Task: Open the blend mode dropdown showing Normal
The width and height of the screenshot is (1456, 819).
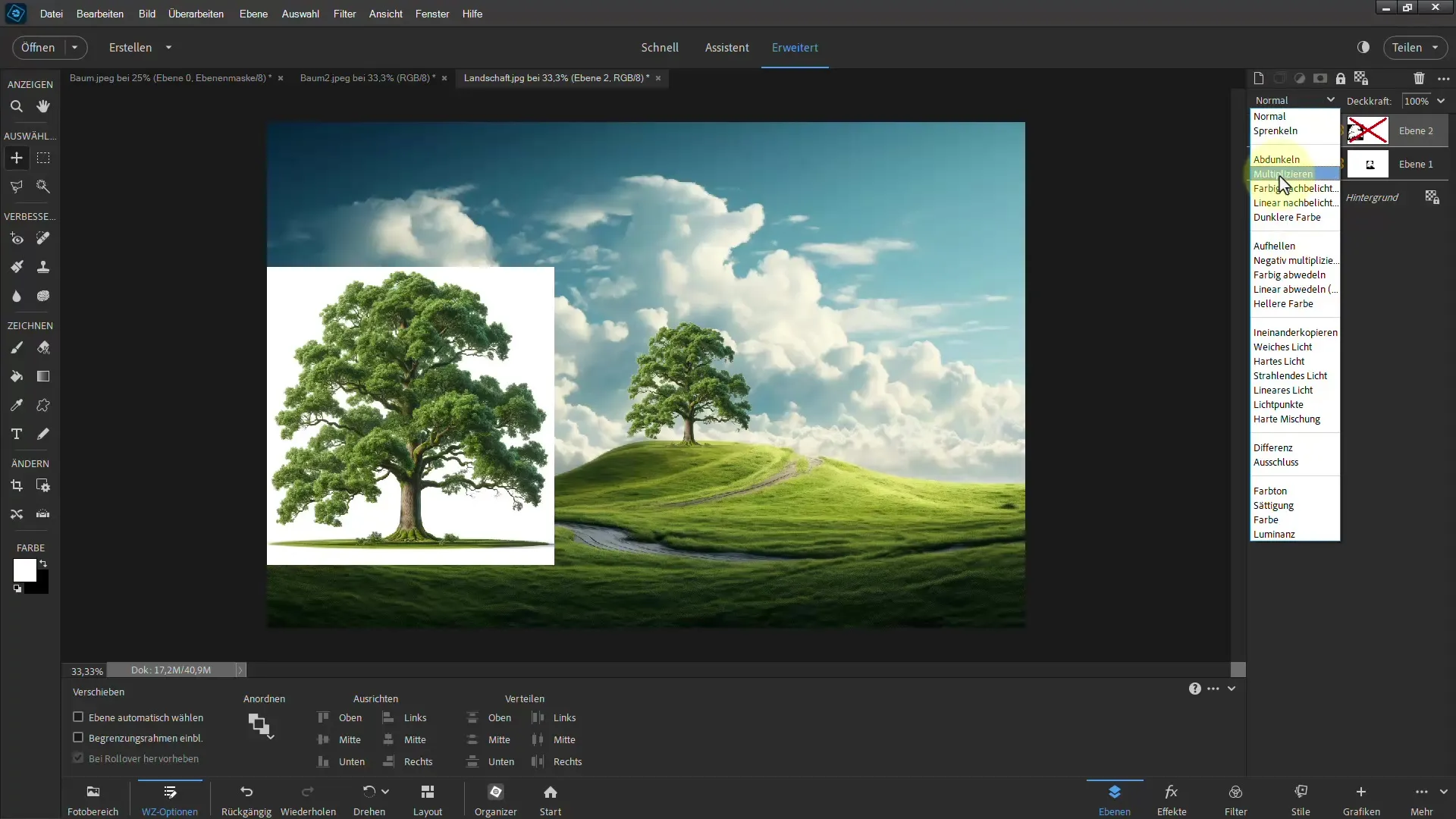Action: point(1294,100)
